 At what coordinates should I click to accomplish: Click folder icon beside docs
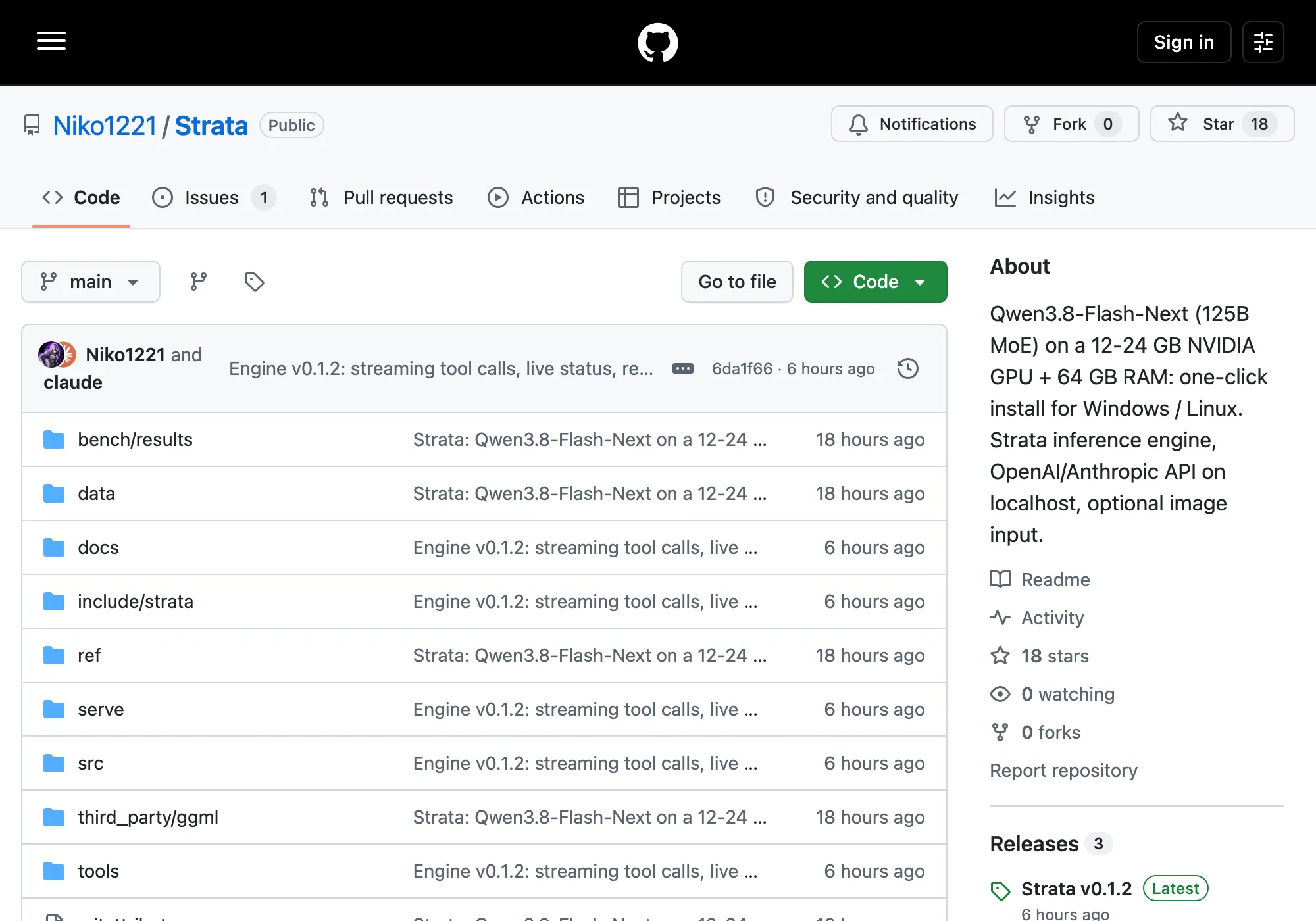(x=54, y=547)
